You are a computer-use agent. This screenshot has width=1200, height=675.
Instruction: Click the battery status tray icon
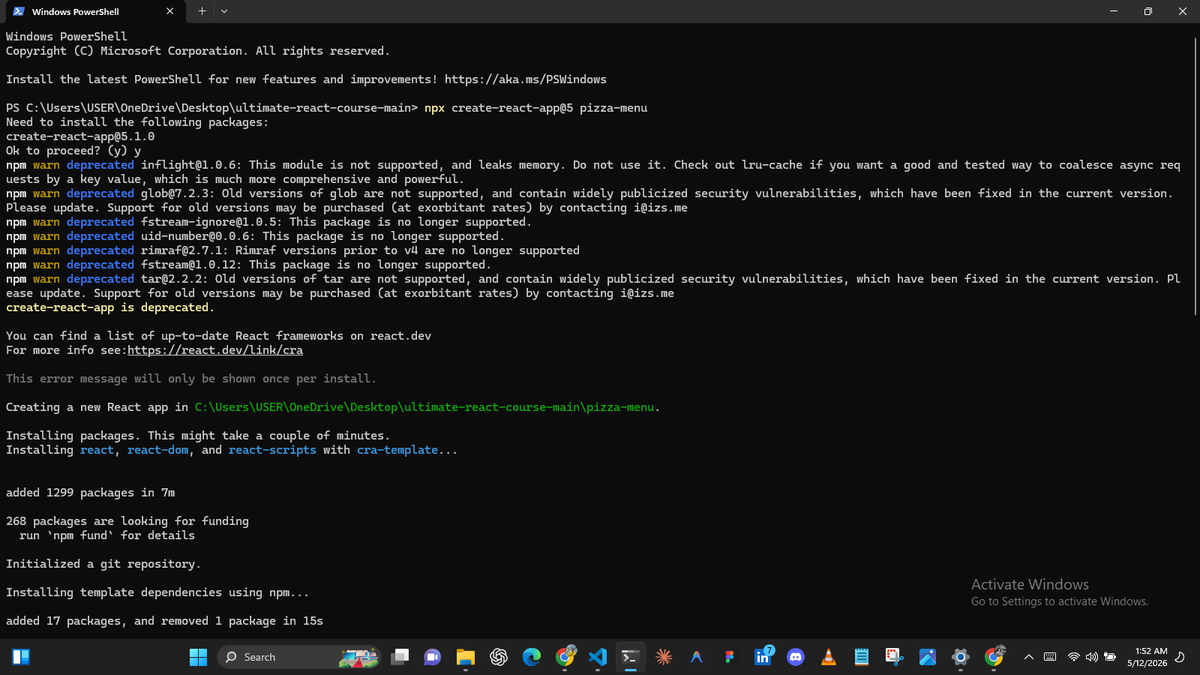tap(1109, 657)
